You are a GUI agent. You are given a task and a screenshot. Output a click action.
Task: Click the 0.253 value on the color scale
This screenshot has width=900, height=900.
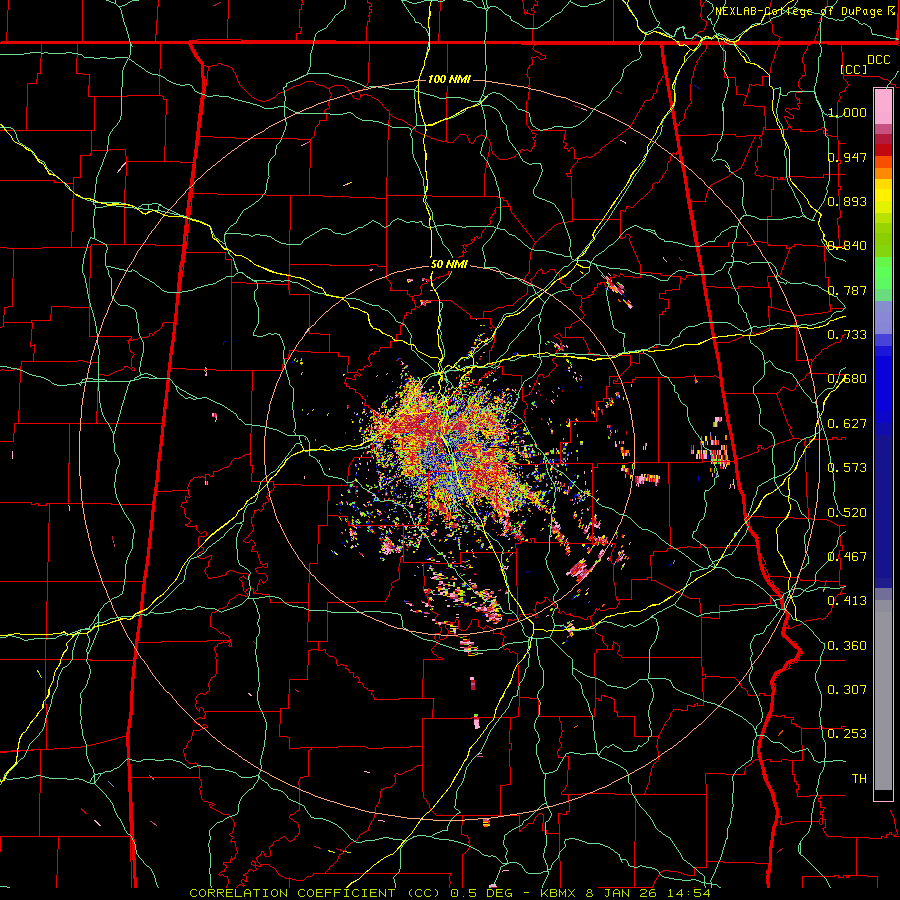coord(847,734)
